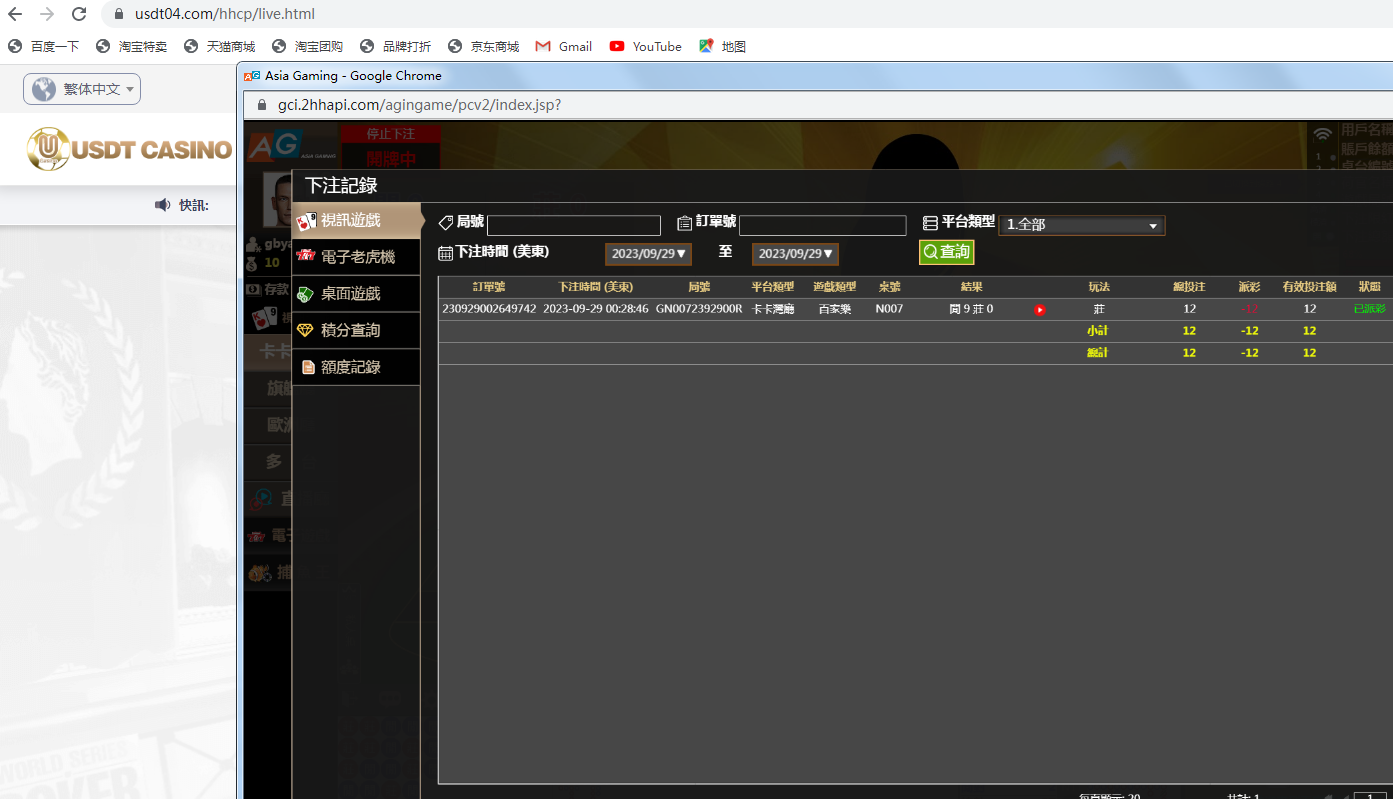Image resolution: width=1393 pixels, height=799 pixels.
Task: Click the 總計 total label
Action: [x=1098, y=353]
